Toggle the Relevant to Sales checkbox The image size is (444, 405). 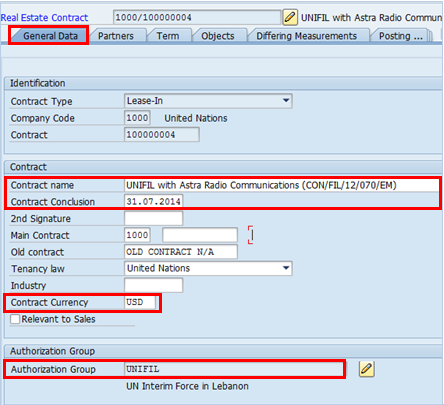(x=15, y=319)
